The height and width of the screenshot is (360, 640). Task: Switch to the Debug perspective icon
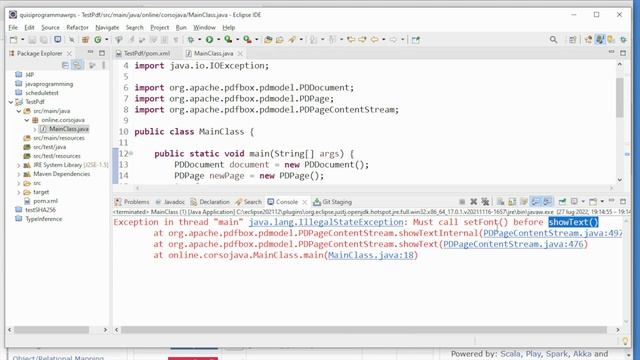(623, 40)
